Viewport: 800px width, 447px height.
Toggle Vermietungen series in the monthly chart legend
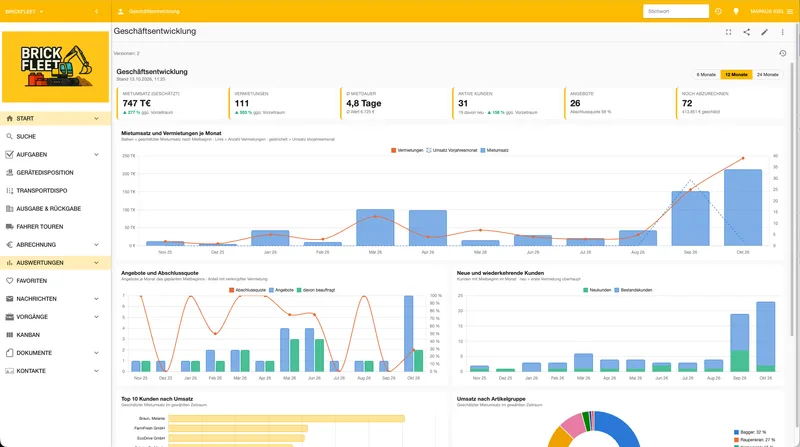tap(407, 151)
